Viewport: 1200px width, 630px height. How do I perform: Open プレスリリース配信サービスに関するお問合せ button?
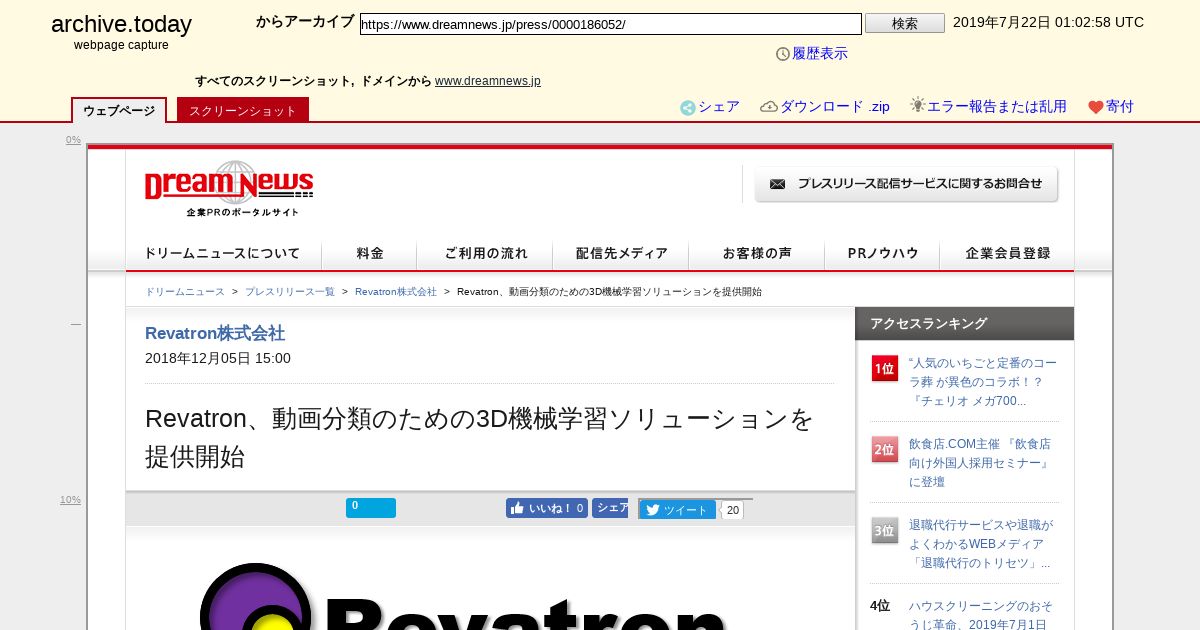(x=906, y=184)
